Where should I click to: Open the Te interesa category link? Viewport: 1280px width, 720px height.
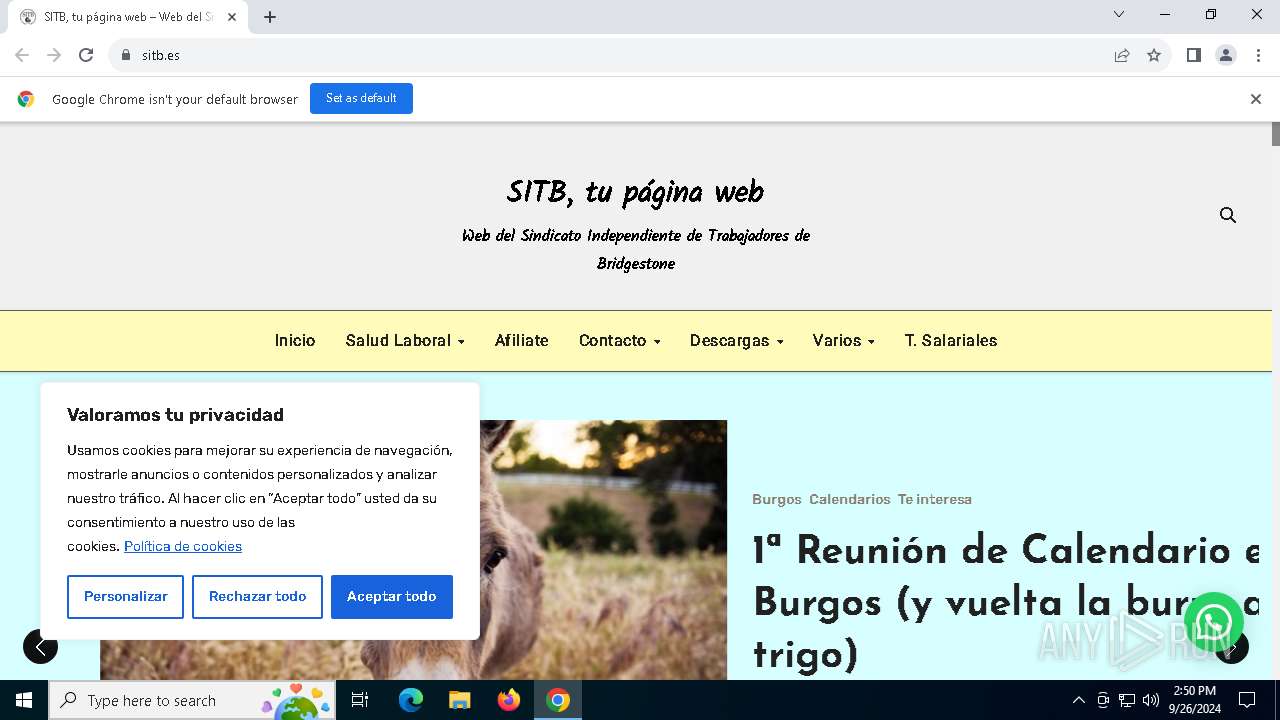tap(935, 499)
